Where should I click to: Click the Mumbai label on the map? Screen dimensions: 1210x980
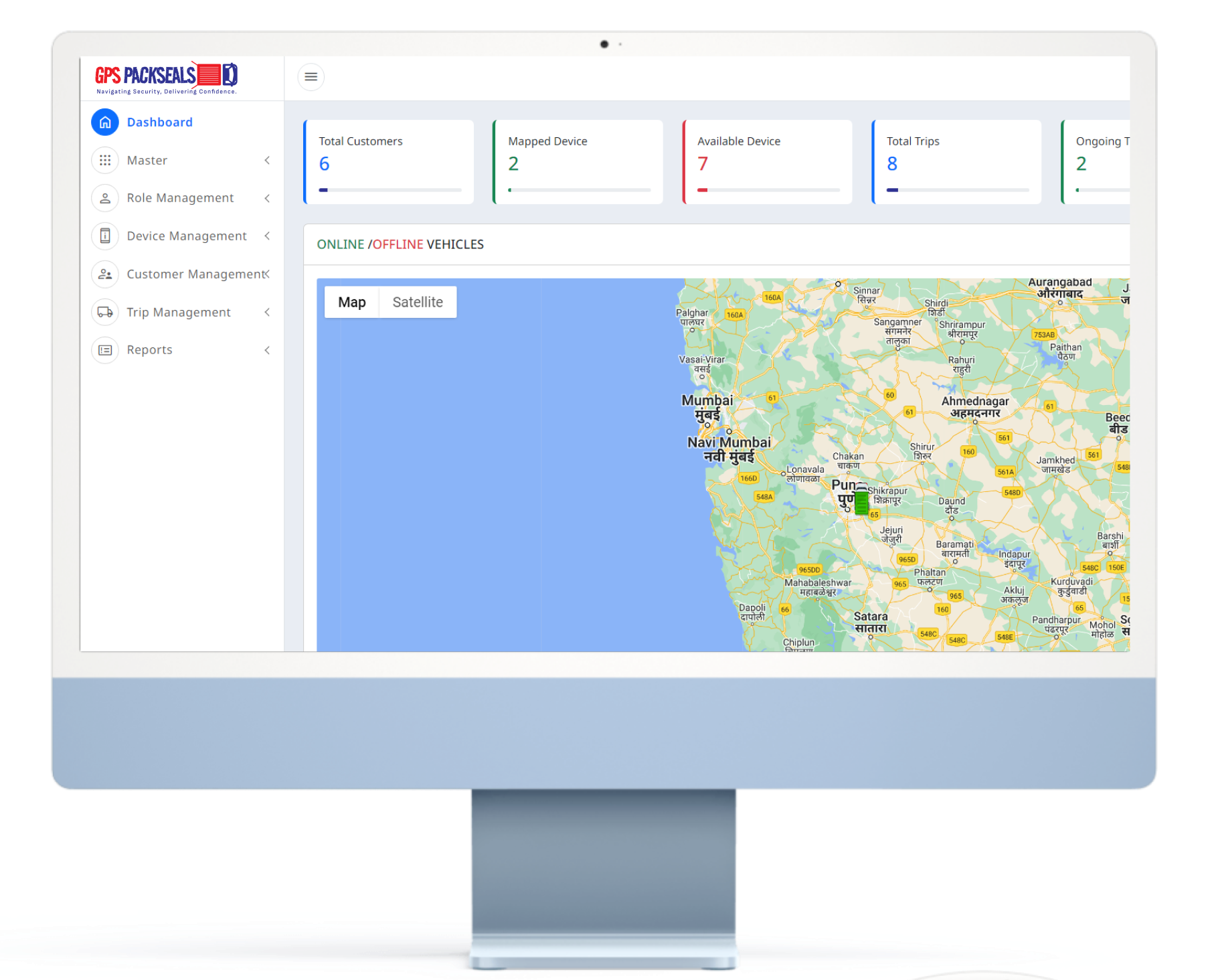coord(707,408)
